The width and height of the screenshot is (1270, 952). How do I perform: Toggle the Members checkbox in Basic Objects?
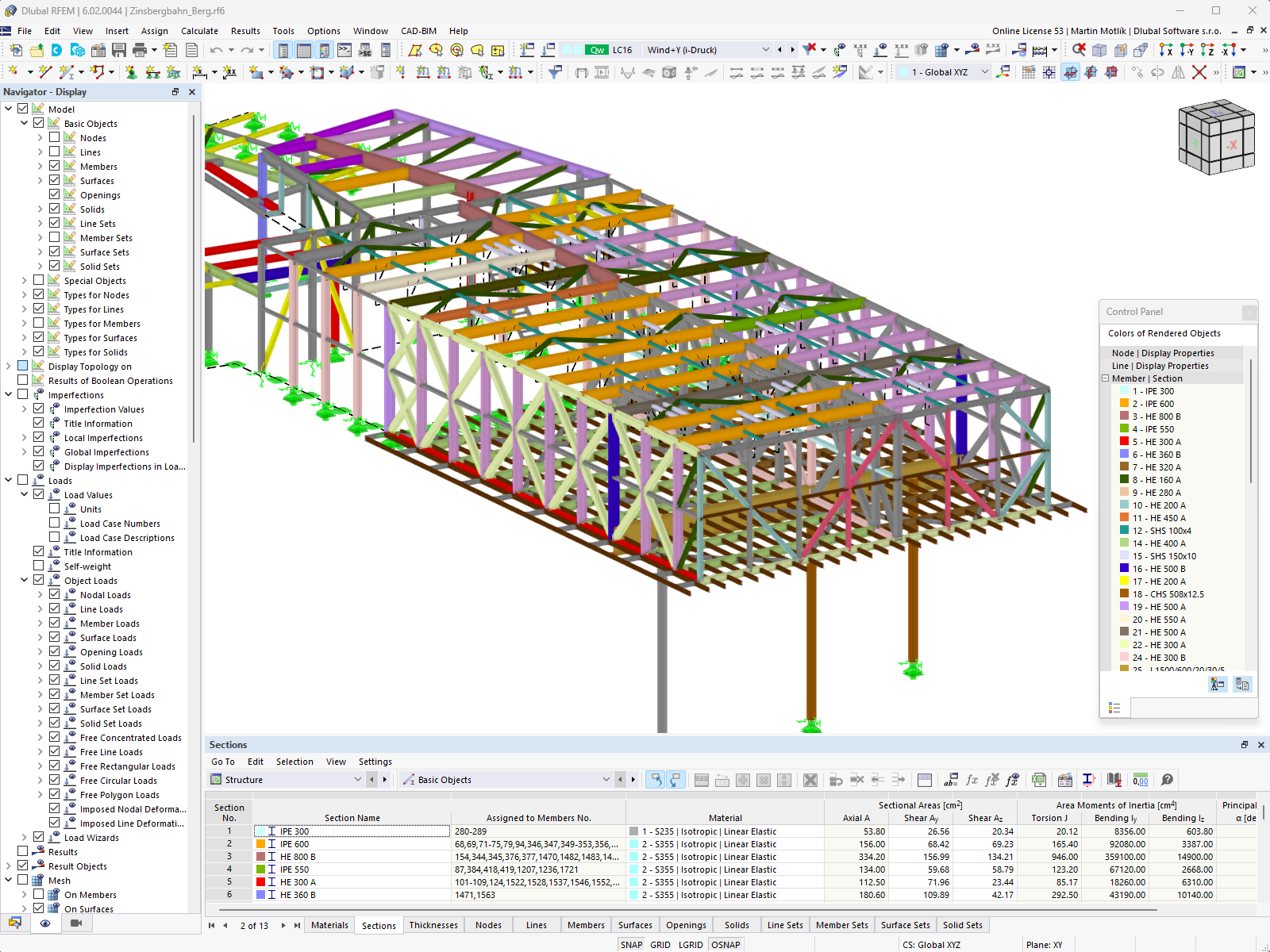coord(54,166)
